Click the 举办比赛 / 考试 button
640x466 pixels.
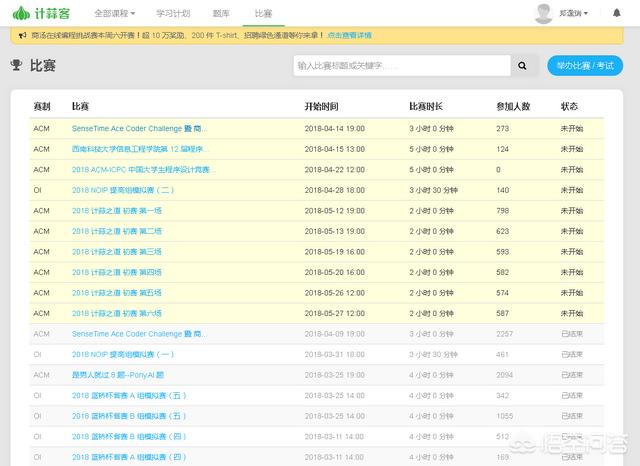[x=585, y=66]
